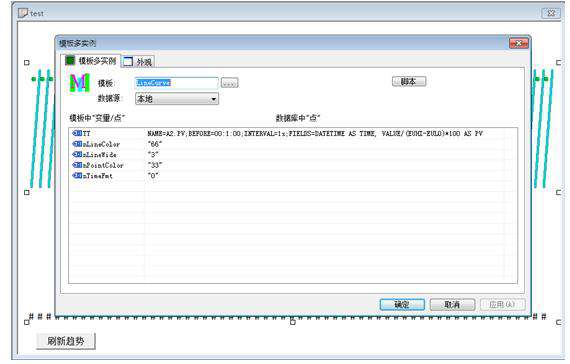Image resolution: width=570 pixels, height=364 pixels.
Task: Click the 刷新趋势 button
Action: click(x=66, y=341)
